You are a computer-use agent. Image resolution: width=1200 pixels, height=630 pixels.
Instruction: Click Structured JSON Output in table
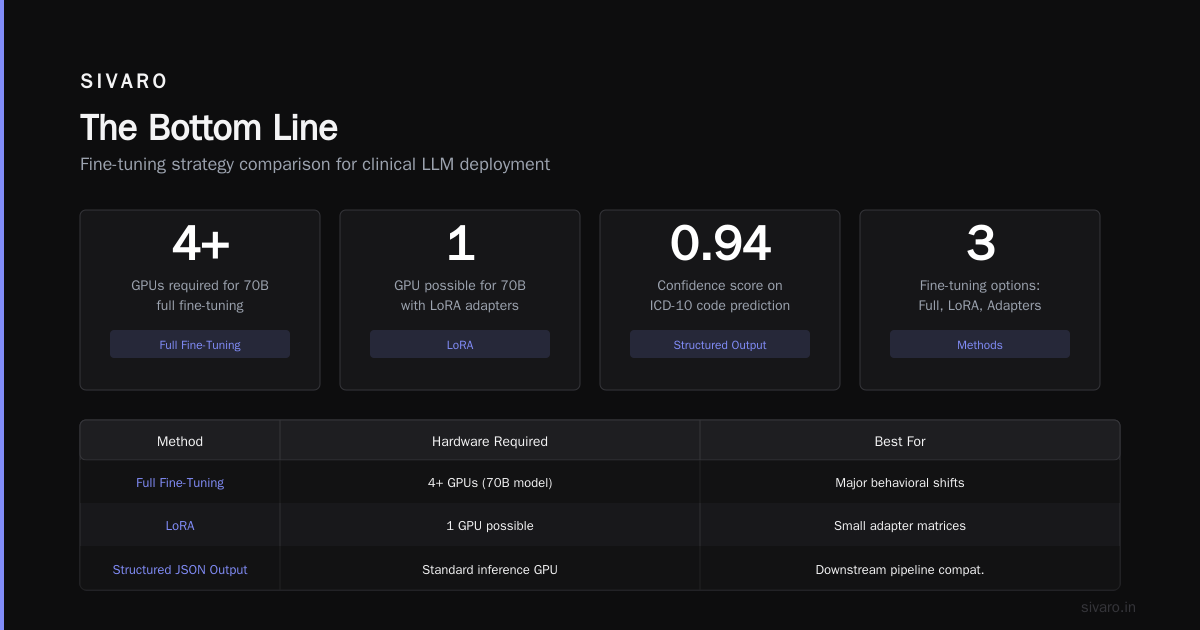pyautogui.click(x=180, y=569)
